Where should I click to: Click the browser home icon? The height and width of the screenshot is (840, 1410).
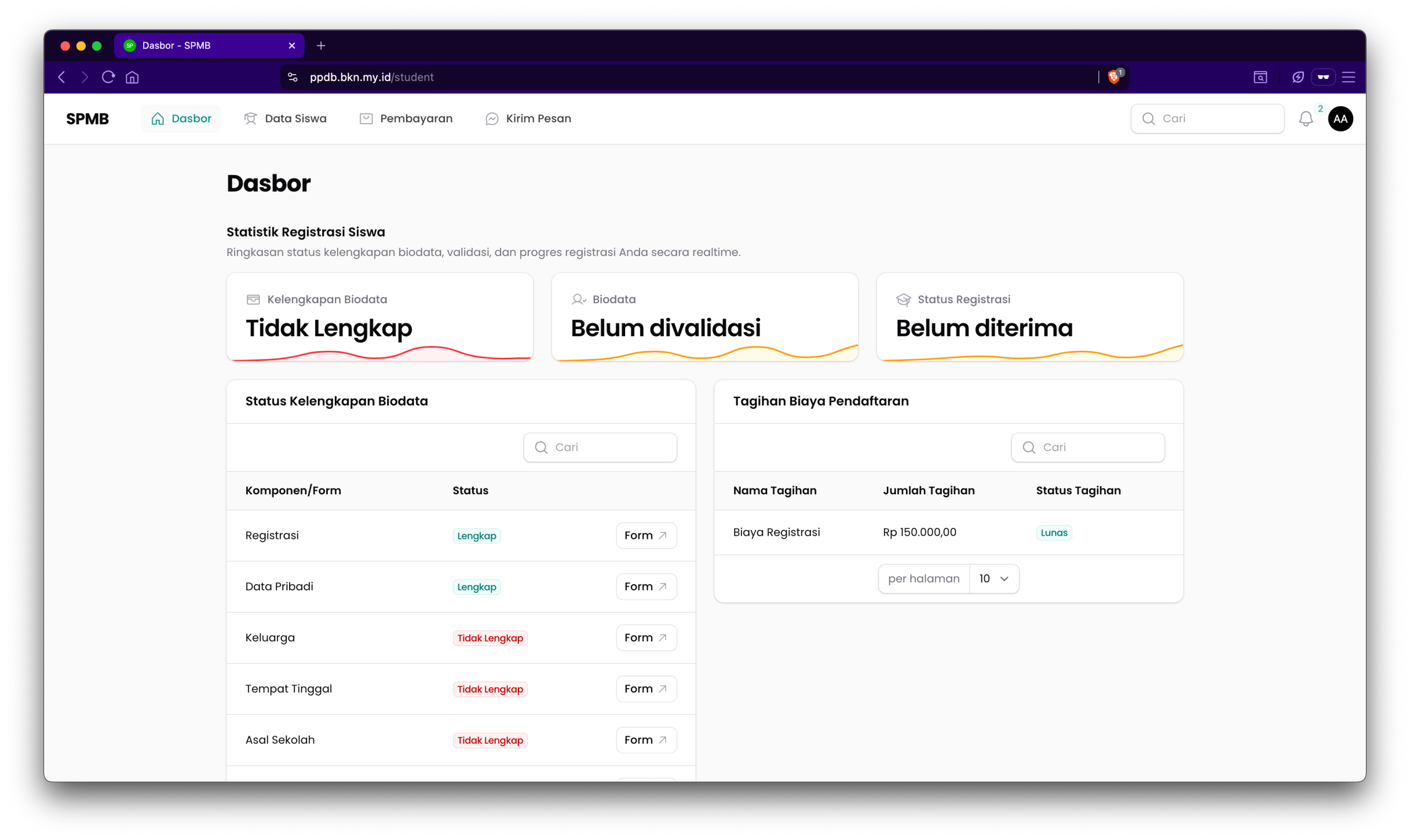coord(132,77)
